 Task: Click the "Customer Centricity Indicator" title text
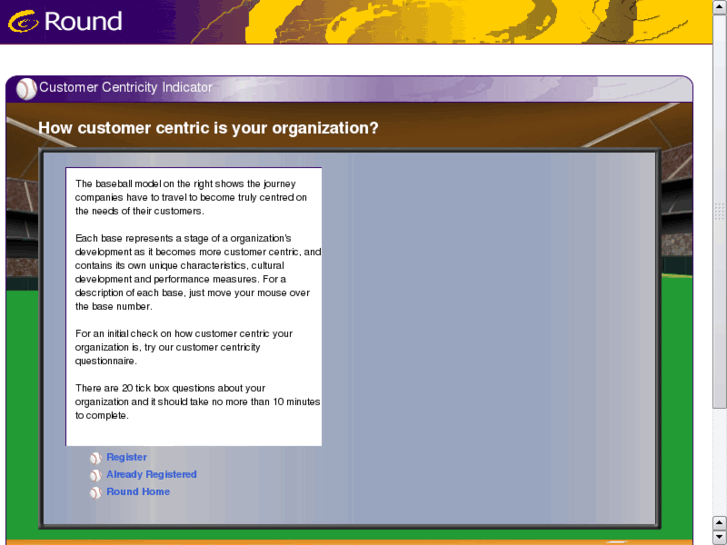pyautogui.click(x=126, y=87)
